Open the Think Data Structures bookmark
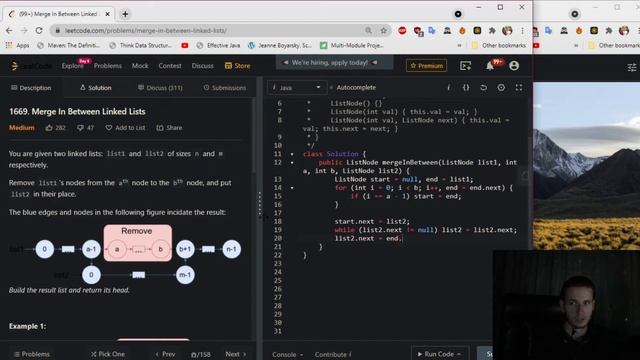The height and width of the screenshot is (360, 640). (140, 45)
